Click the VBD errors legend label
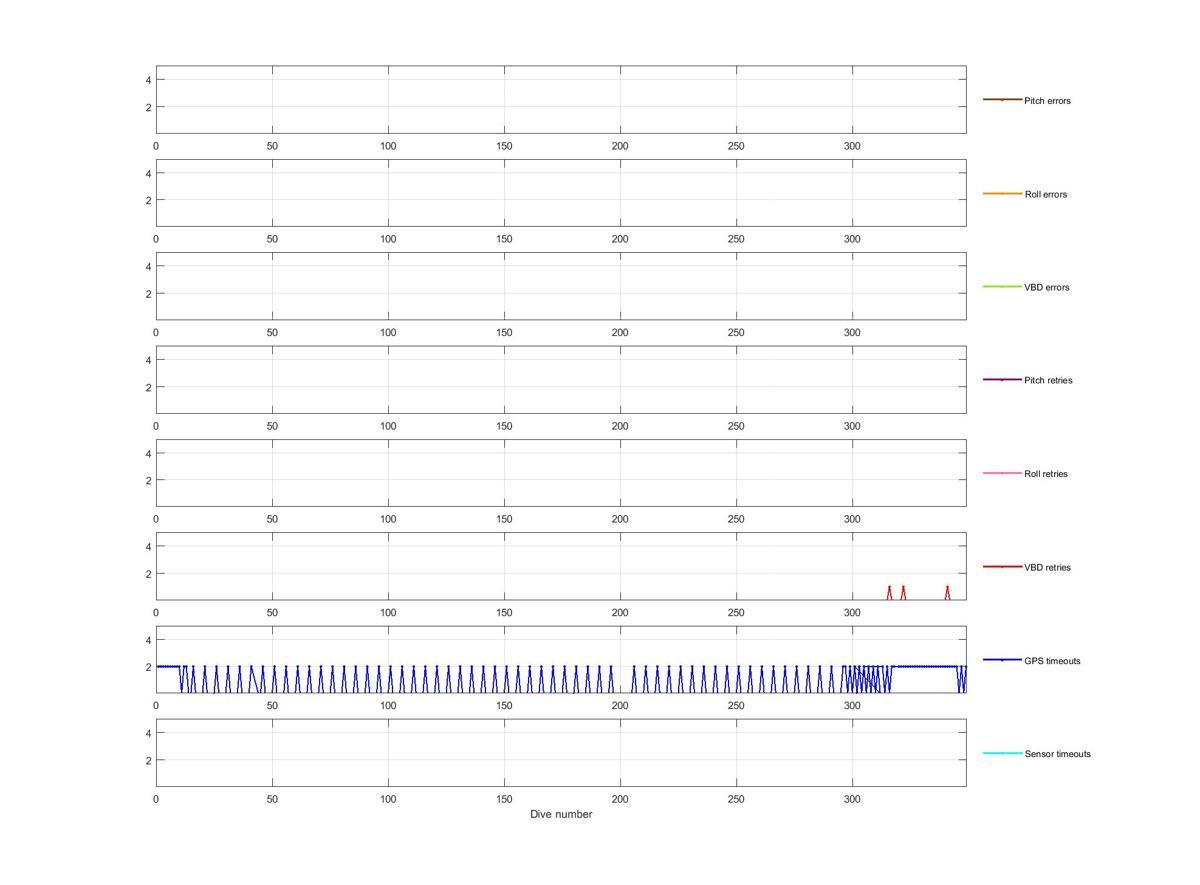 (1046, 287)
